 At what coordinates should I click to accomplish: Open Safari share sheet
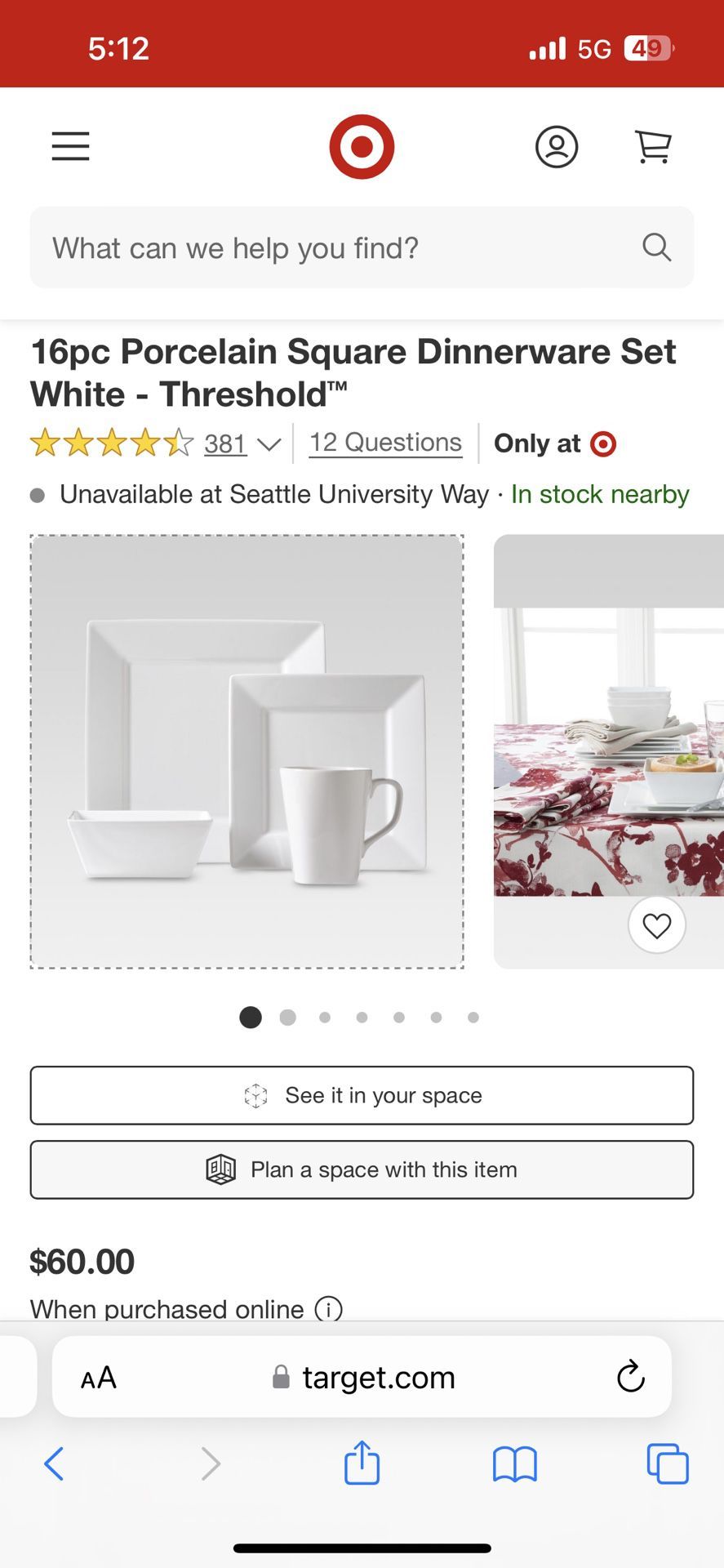[362, 1462]
